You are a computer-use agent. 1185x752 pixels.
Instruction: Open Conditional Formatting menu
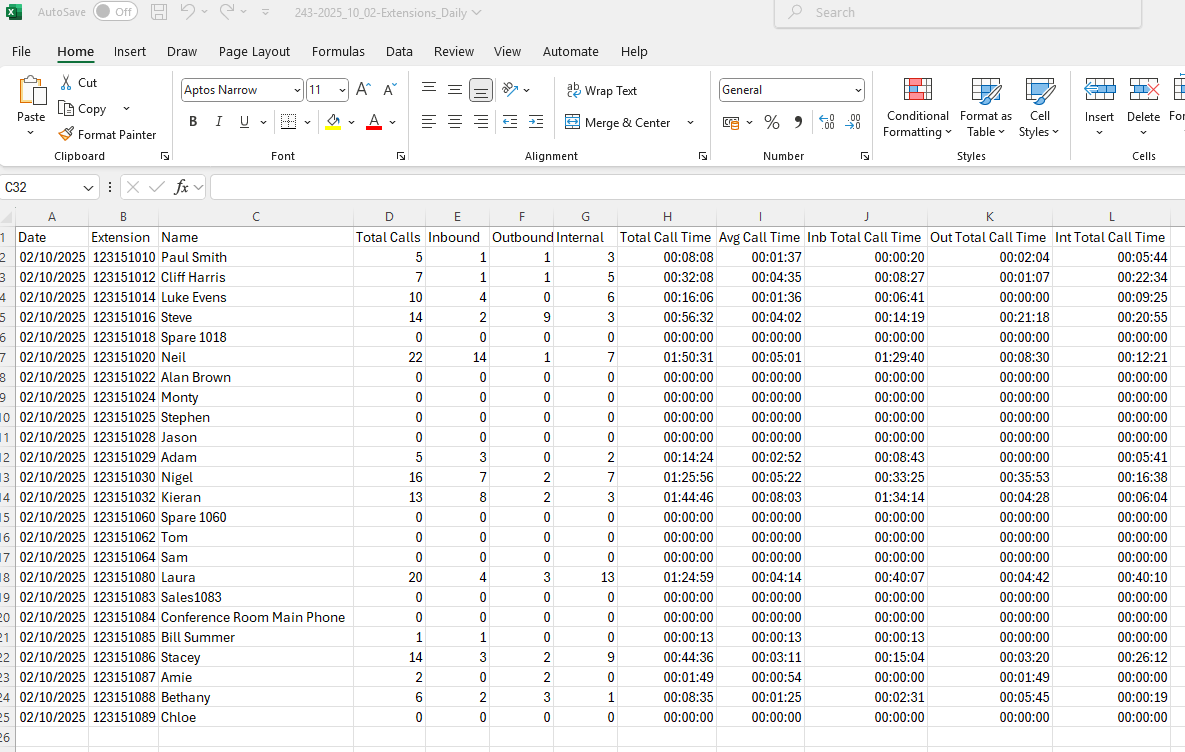(917, 108)
